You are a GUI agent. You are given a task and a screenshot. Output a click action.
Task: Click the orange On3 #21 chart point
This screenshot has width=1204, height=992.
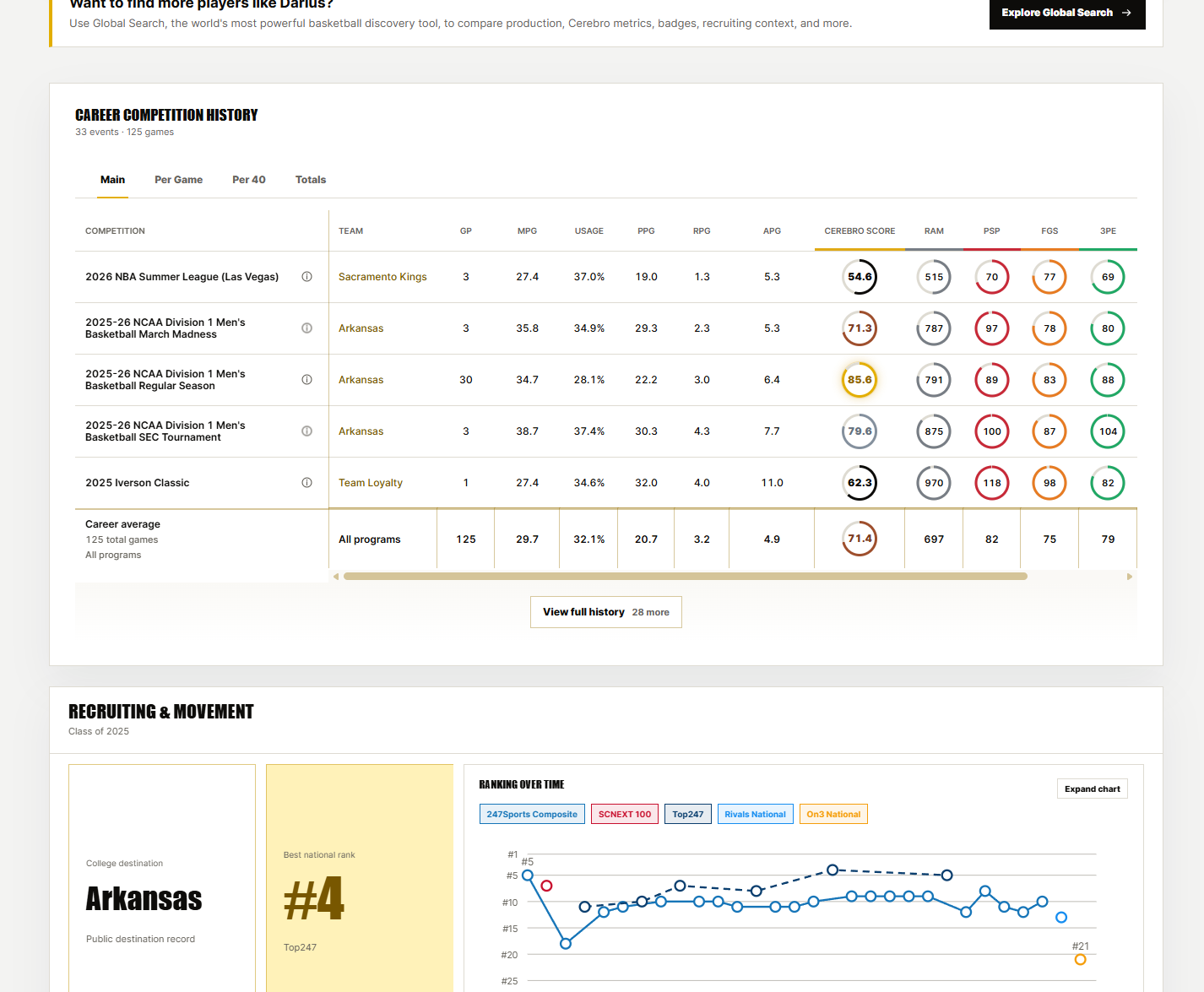tap(1080, 959)
